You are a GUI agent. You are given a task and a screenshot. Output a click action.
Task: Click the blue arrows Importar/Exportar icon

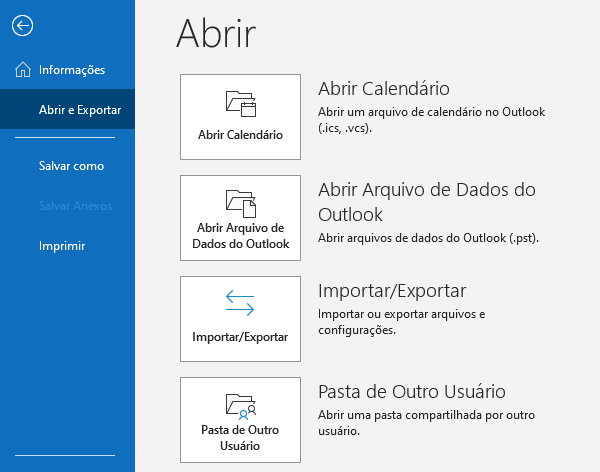click(x=240, y=303)
